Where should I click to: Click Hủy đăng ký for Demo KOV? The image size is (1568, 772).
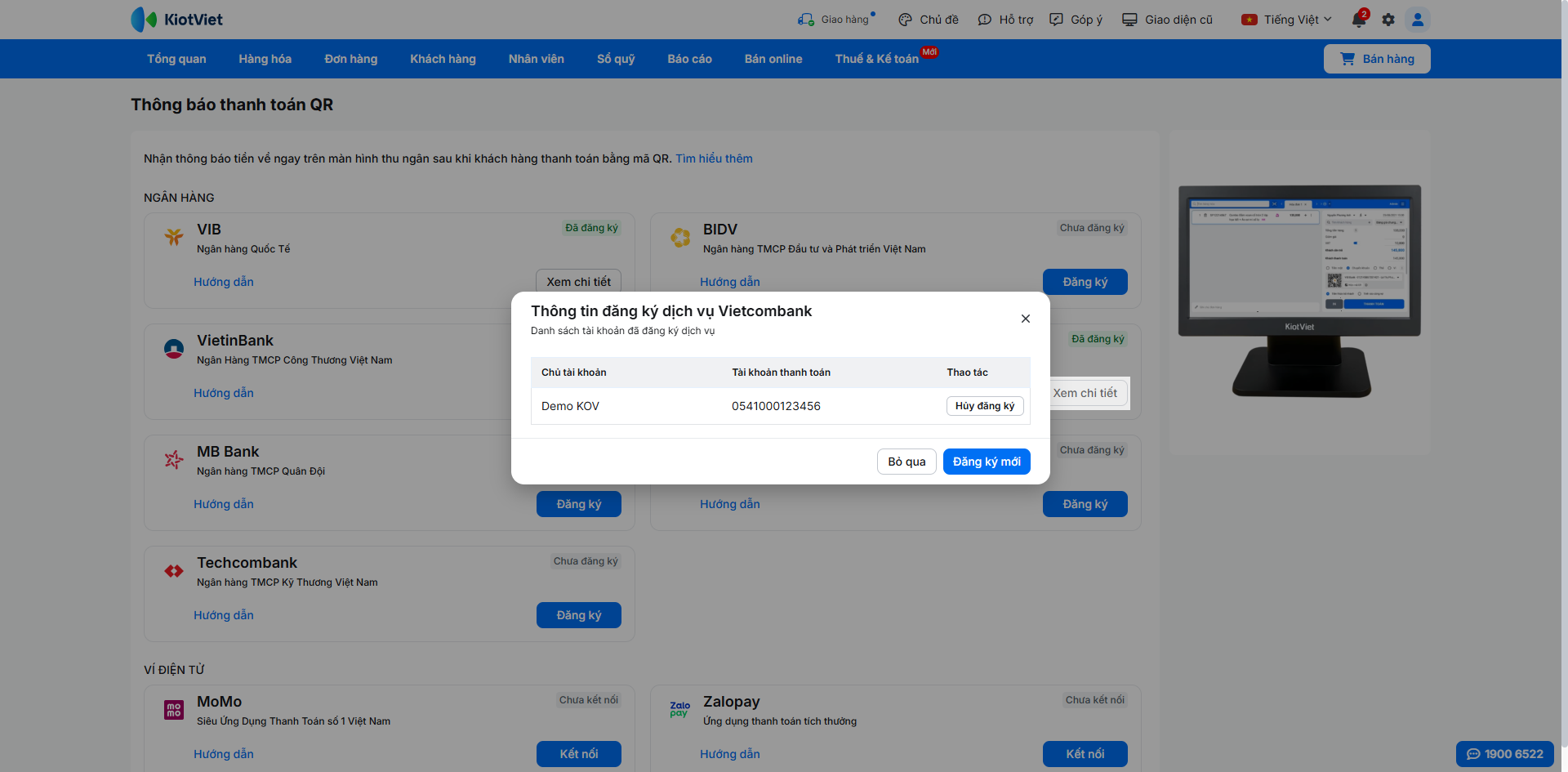click(x=985, y=406)
